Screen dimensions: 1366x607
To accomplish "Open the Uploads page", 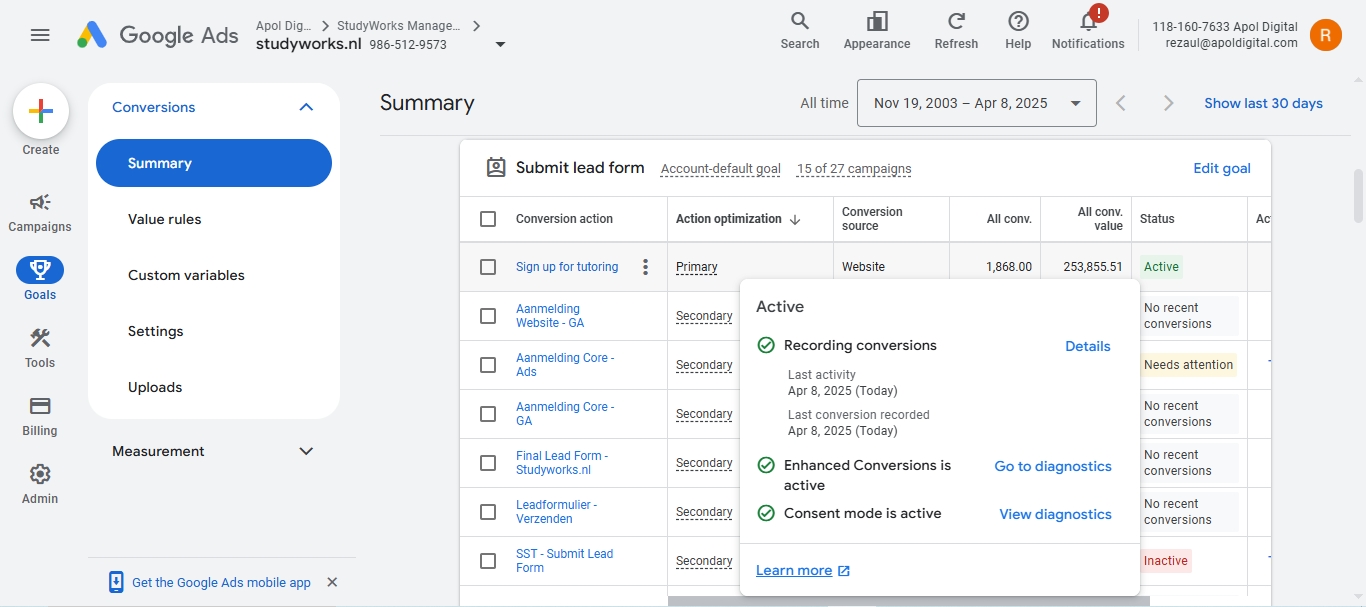I will pyautogui.click(x=155, y=387).
